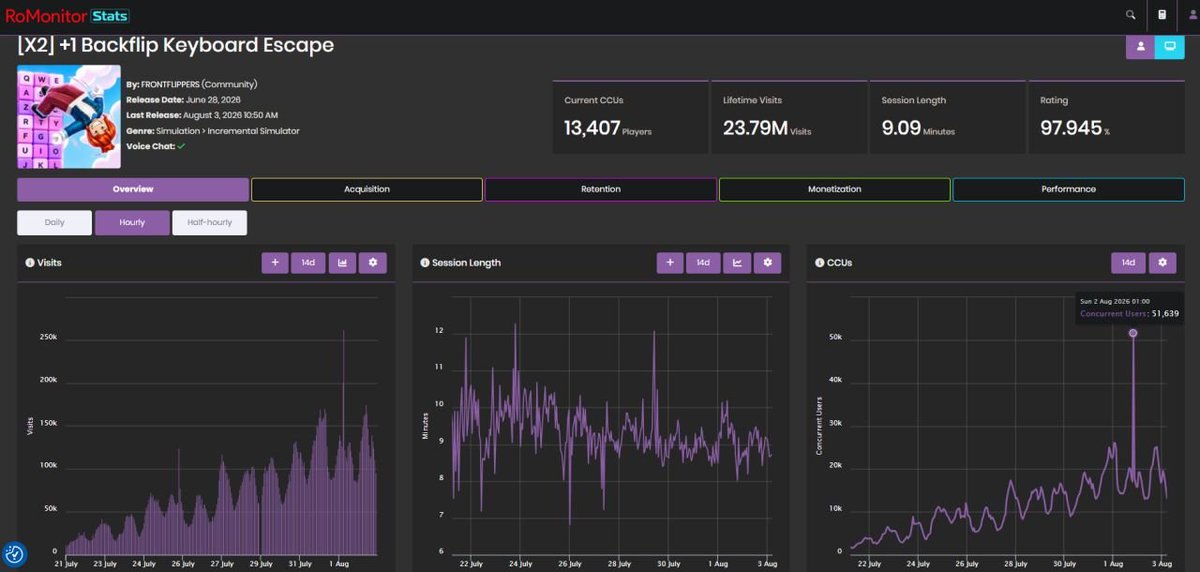Click the cyan monitor icon button near the title
The height and width of the screenshot is (572, 1200).
[1168, 47]
